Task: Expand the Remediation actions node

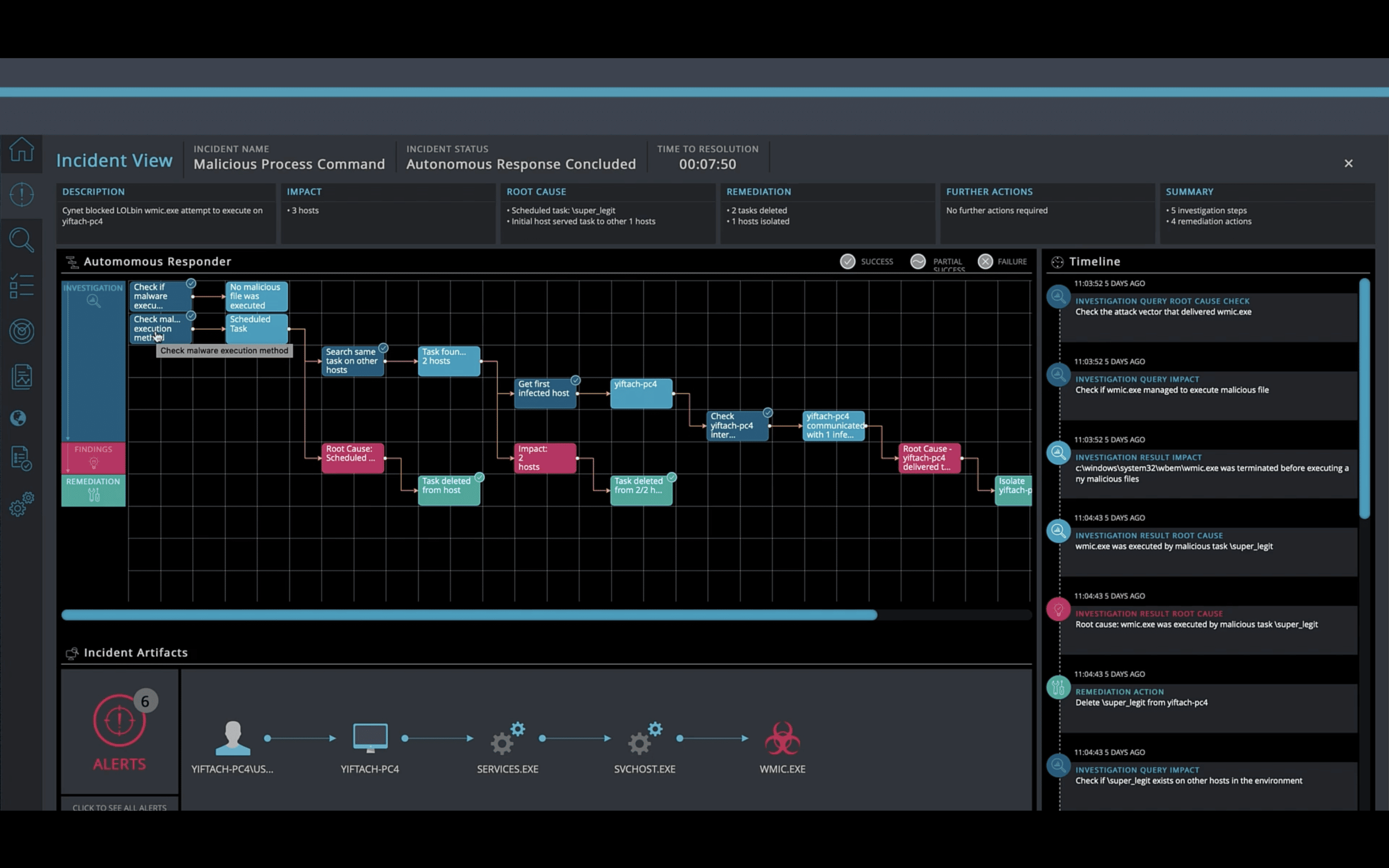Action: point(93,490)
